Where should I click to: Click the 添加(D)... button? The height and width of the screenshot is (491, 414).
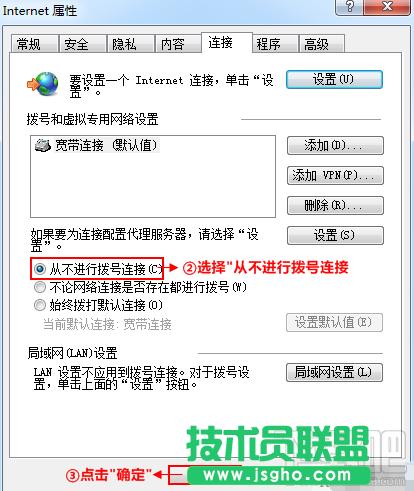pyautogui.click(x=335, y=145)
